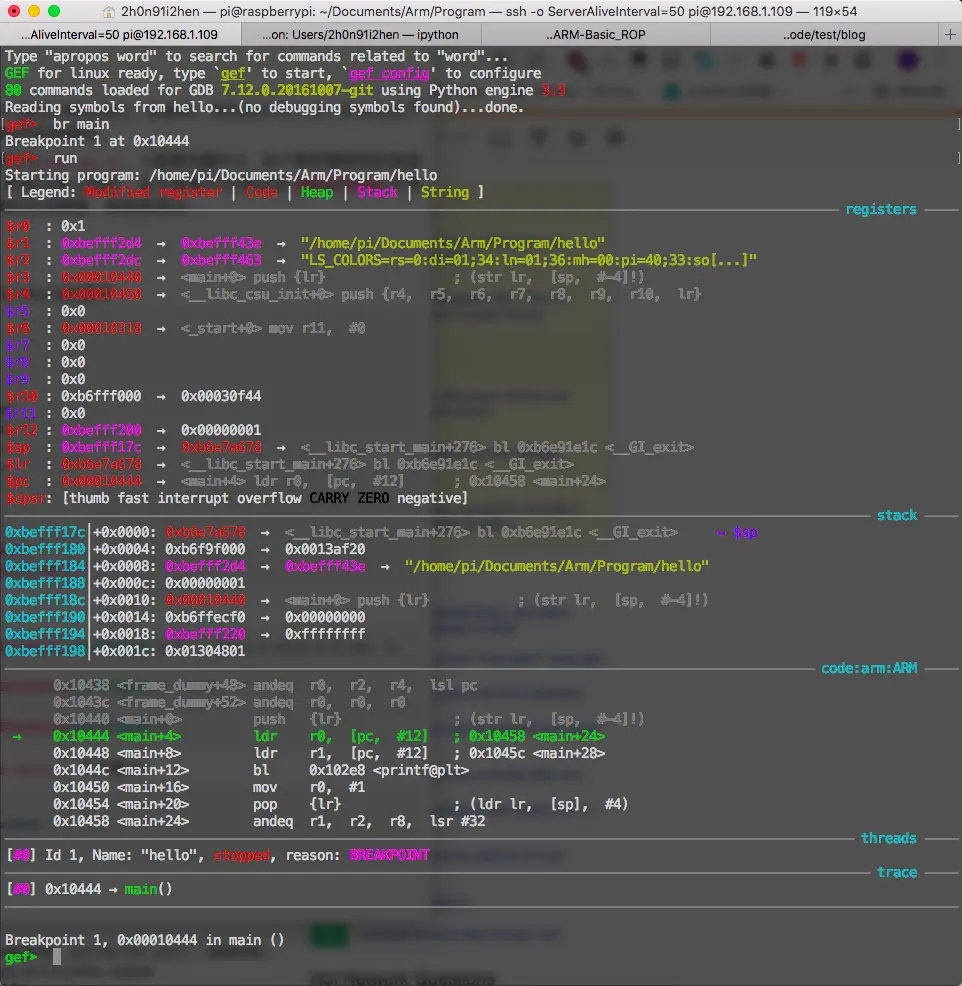Click $r3 value 0x00010440

coord(101,277)
